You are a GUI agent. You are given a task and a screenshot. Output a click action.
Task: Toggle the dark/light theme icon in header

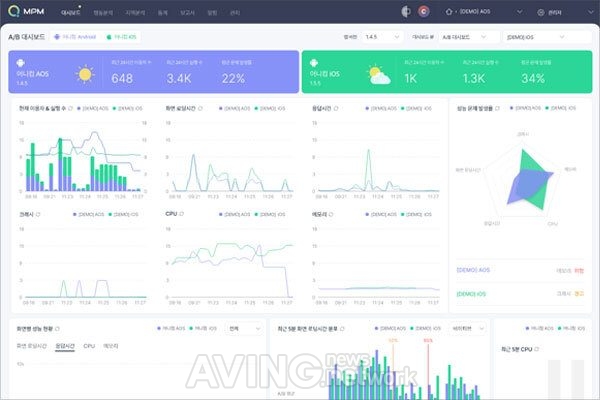click(406, 11)
